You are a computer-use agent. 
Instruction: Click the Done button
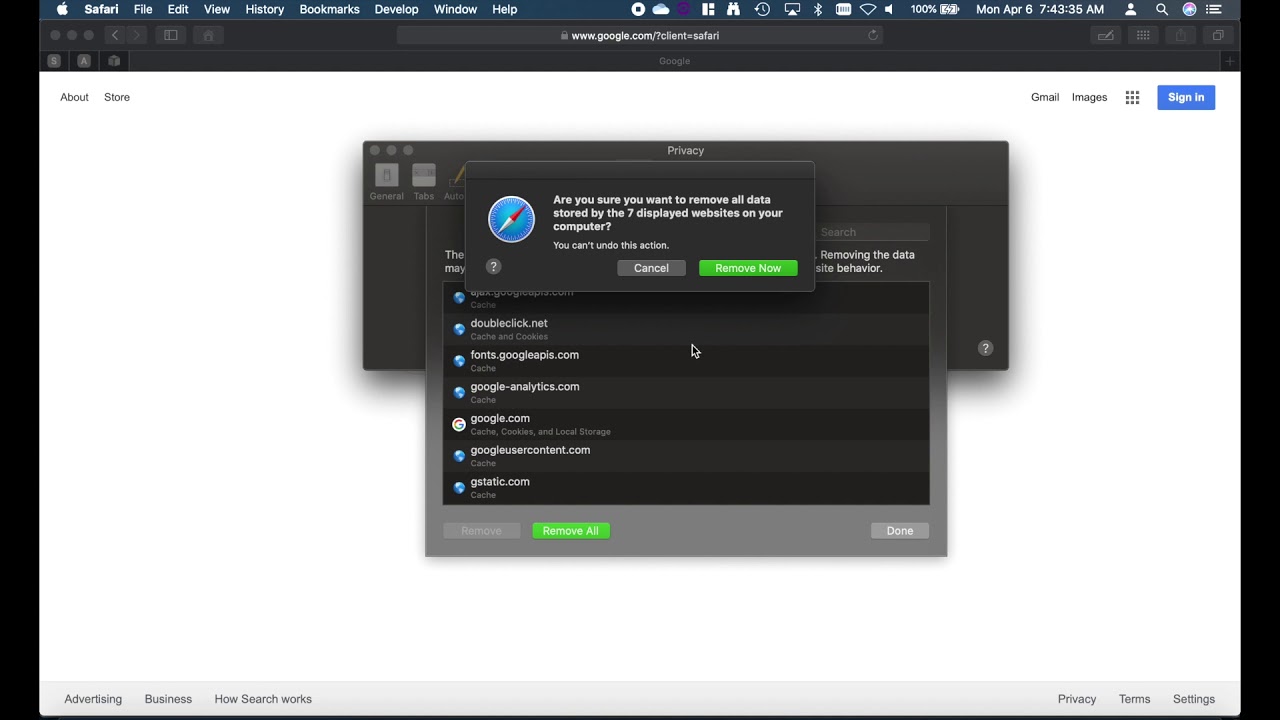(900, 531)
